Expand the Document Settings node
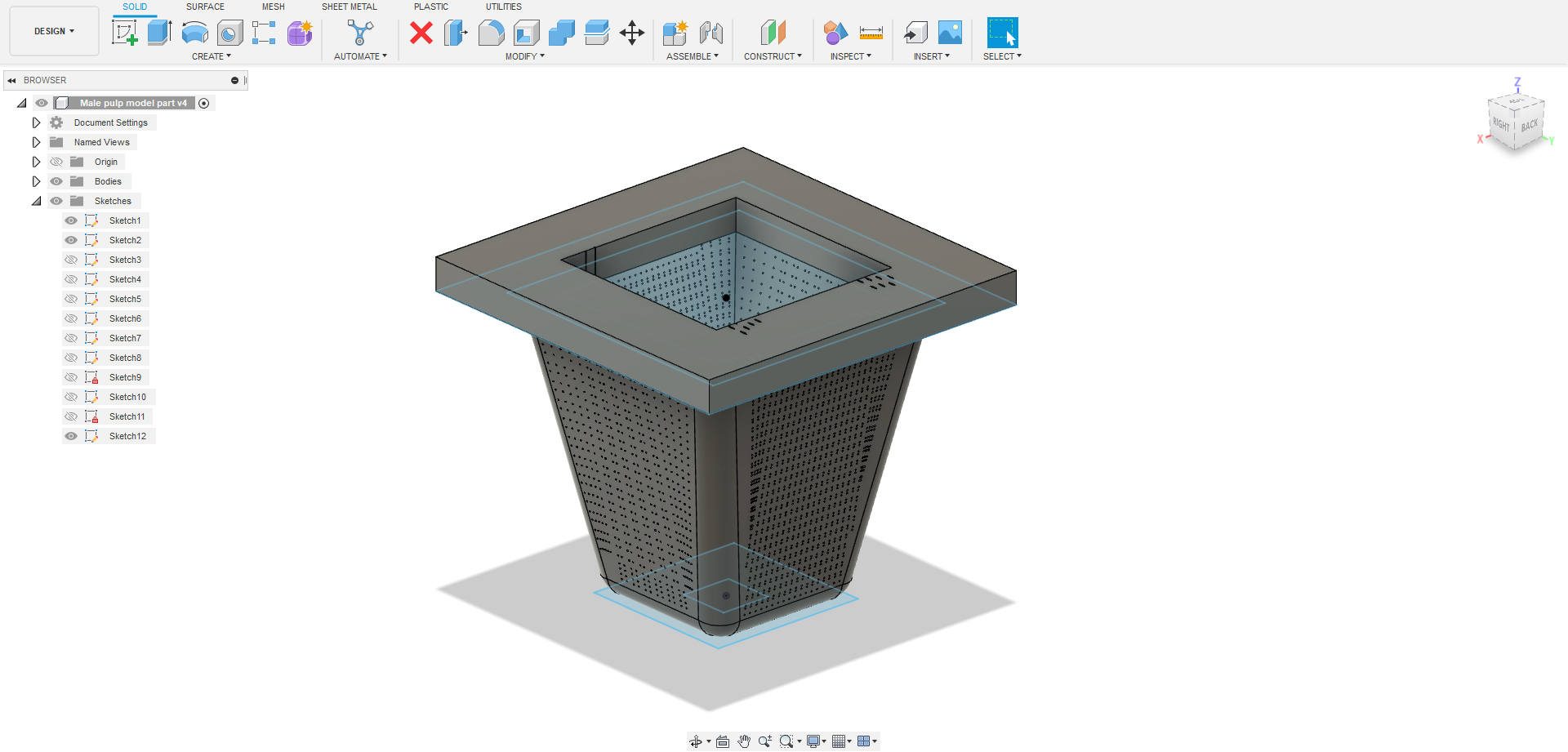This screenshot has width=1568, height=752. [x=36, y=122]
